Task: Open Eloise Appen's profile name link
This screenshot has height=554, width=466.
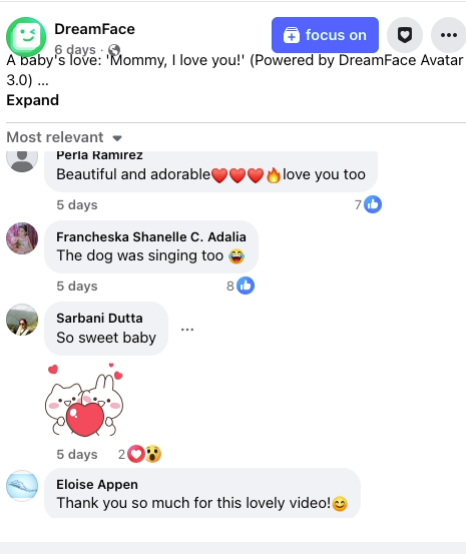Action: point(97,484)
